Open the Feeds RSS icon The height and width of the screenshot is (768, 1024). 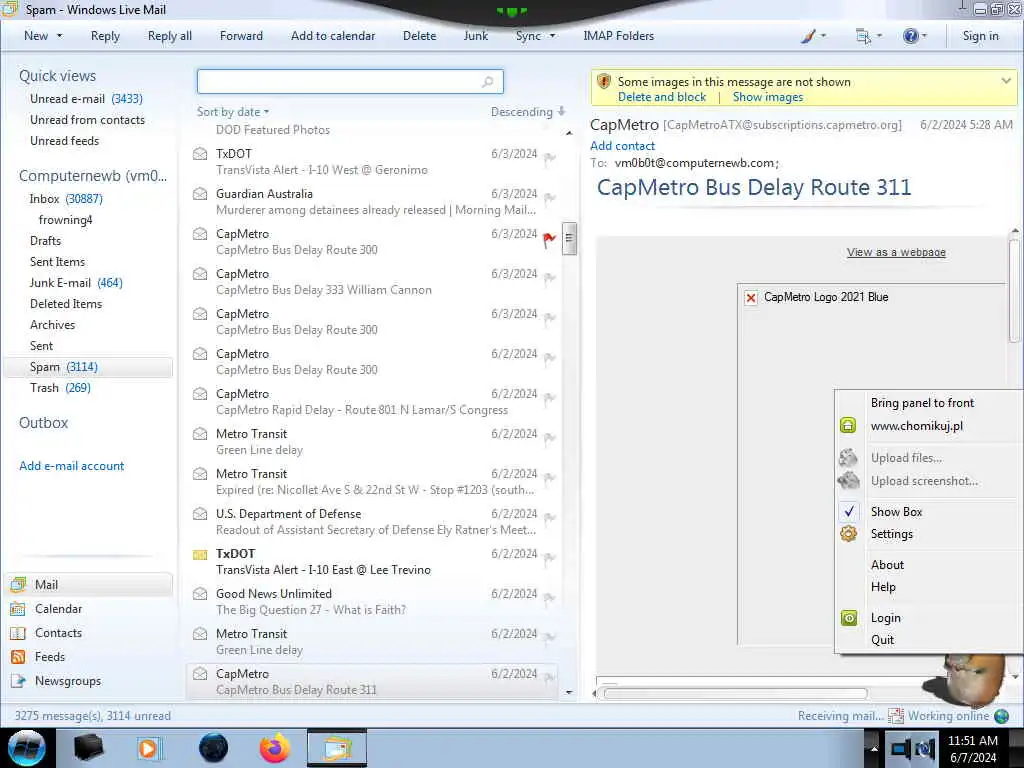(18, 657)
